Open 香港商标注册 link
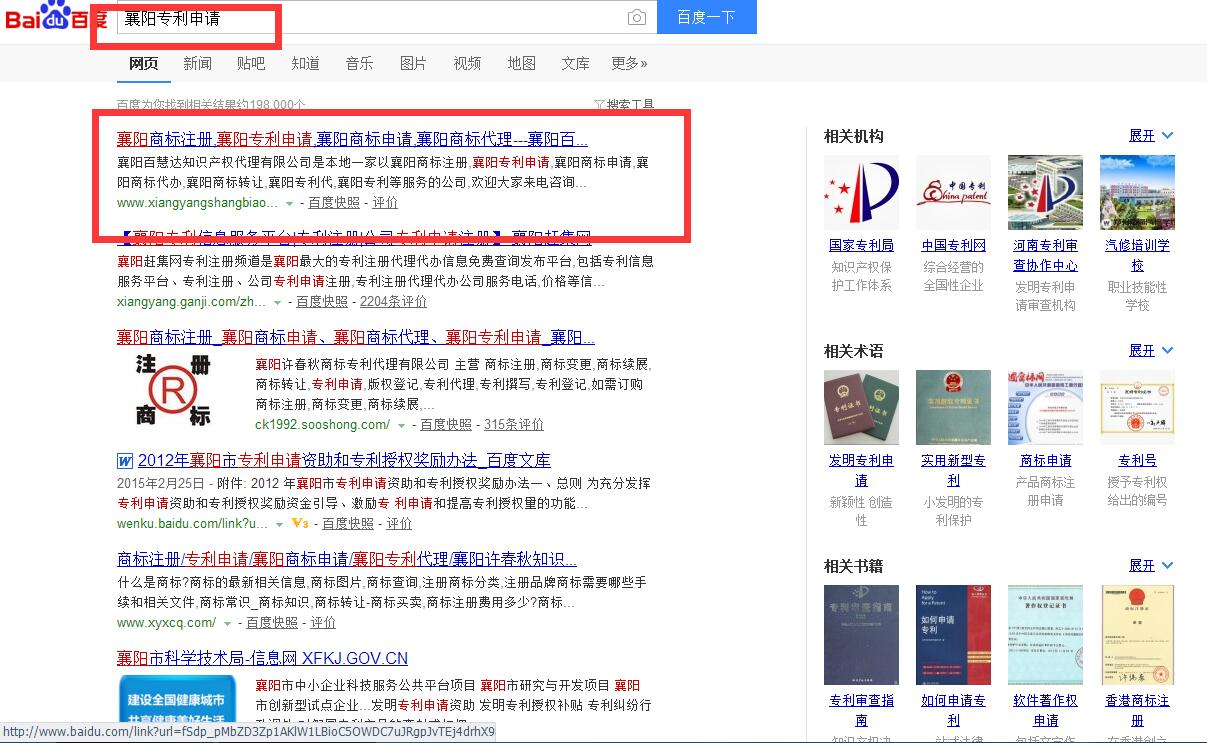The image size is (1207, 743). pyautogui.click(x=1137, y=710)
